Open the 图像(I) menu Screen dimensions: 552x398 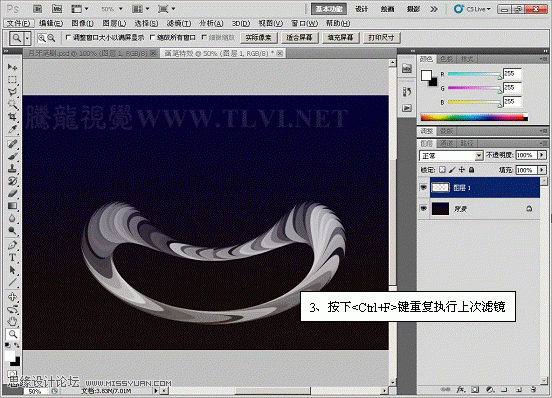(82, 24)
